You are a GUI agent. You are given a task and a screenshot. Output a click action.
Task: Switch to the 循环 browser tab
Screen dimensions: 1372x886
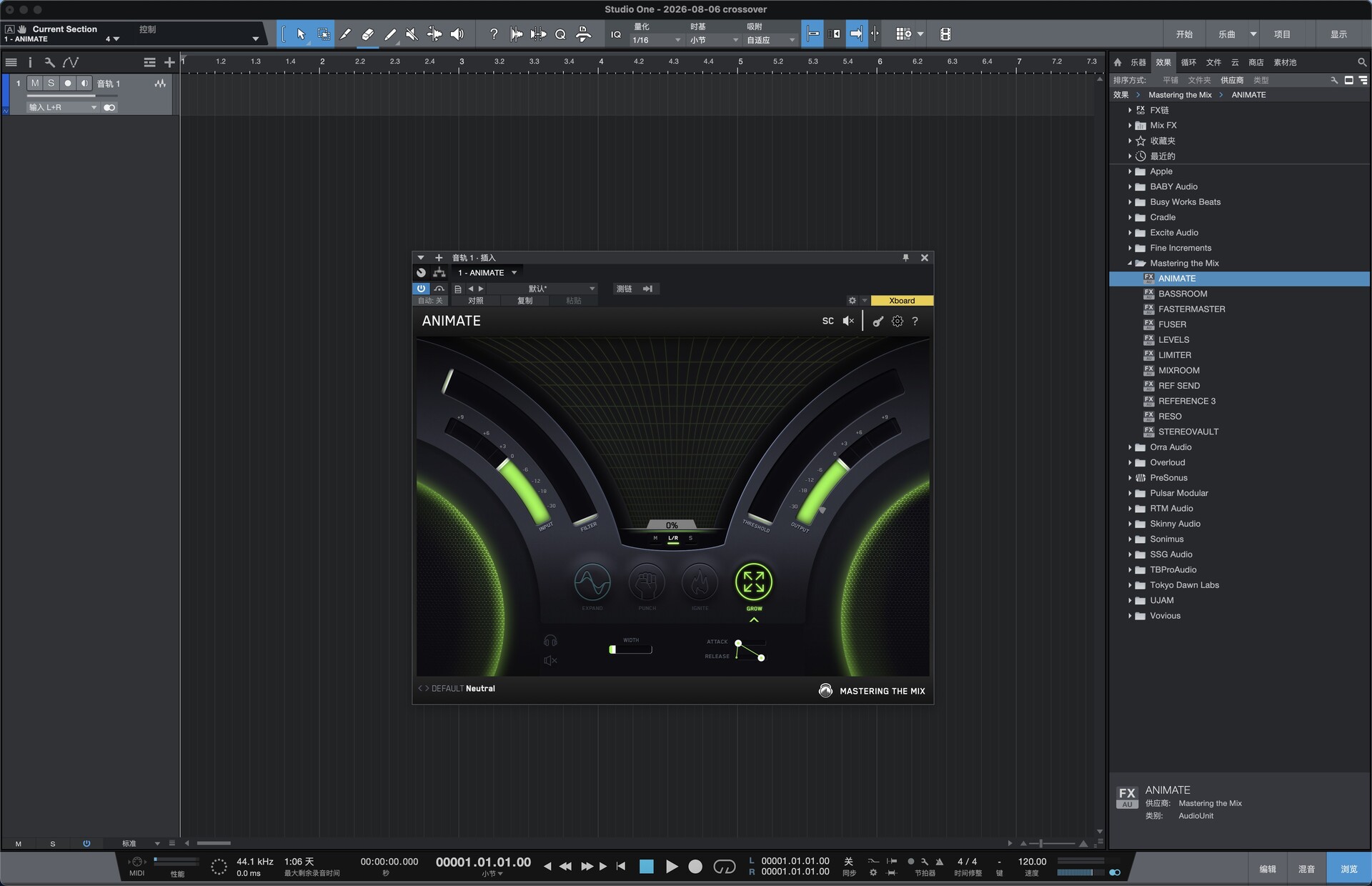coord(1188,62)
